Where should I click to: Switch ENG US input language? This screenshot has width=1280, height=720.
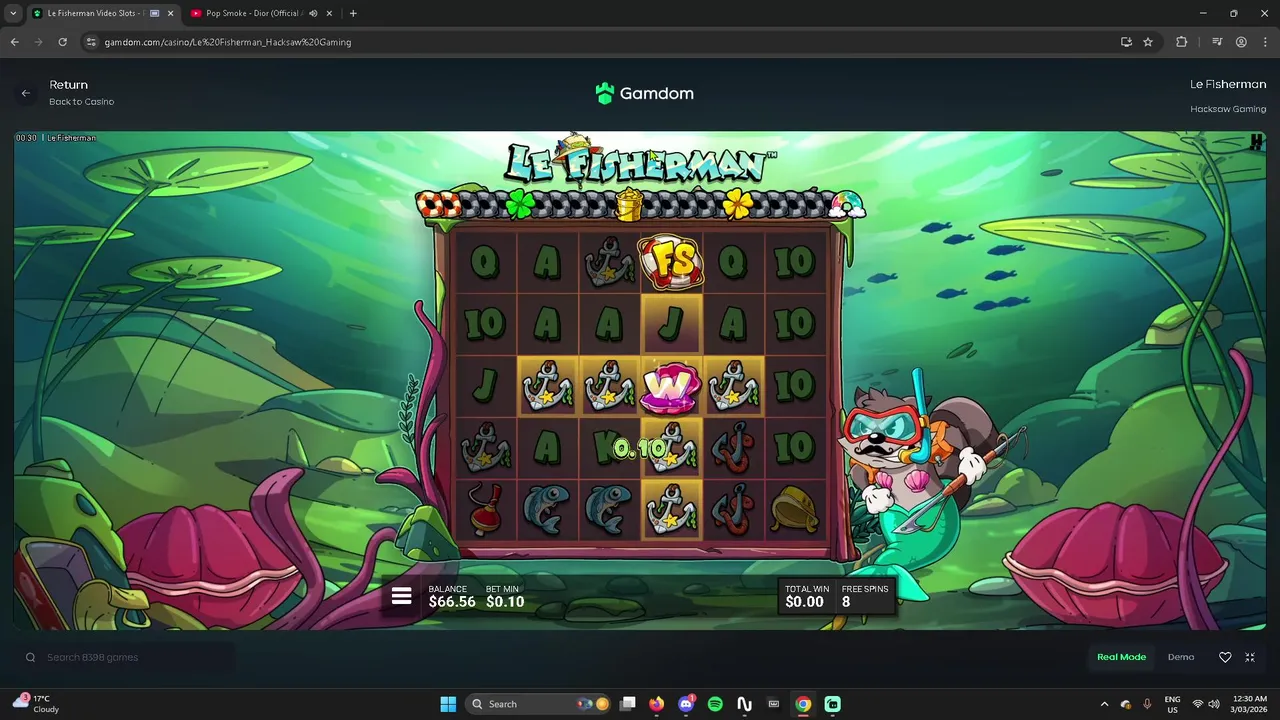(x=1172, y=704)
